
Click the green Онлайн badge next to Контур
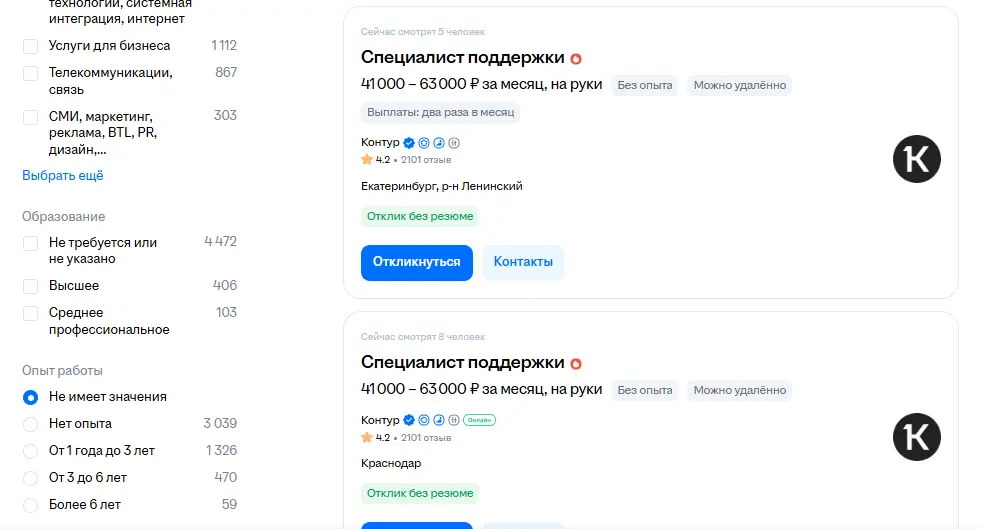pyautogui.click(x=479, y=420)
